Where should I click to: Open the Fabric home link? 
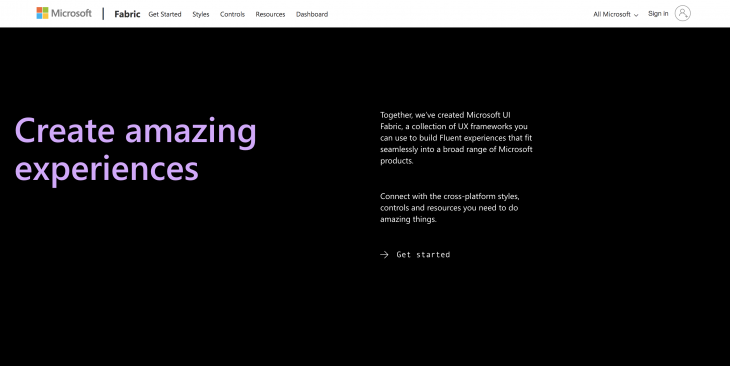tap(127, 14)
